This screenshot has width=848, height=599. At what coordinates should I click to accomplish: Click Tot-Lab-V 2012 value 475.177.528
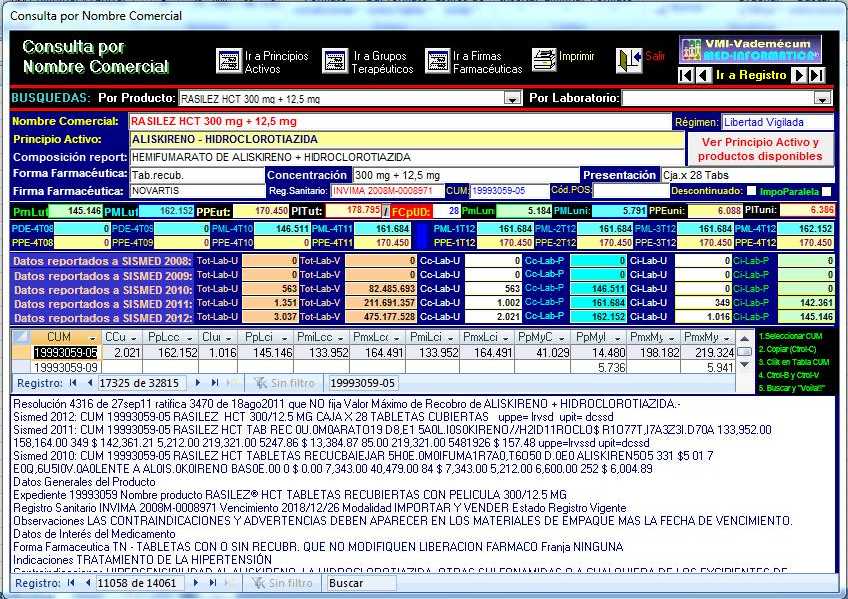(x=381, y=317)
